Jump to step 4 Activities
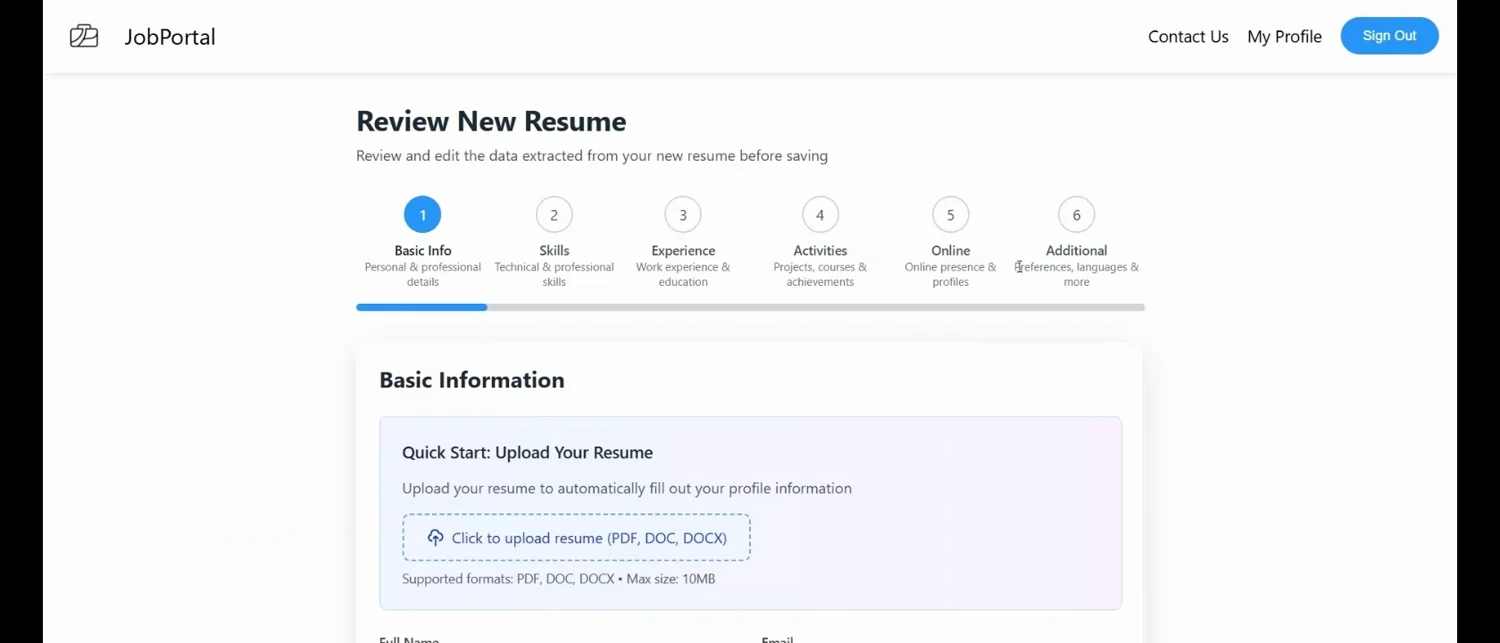This screenshot has width=1500, height=643. point(820,215)
